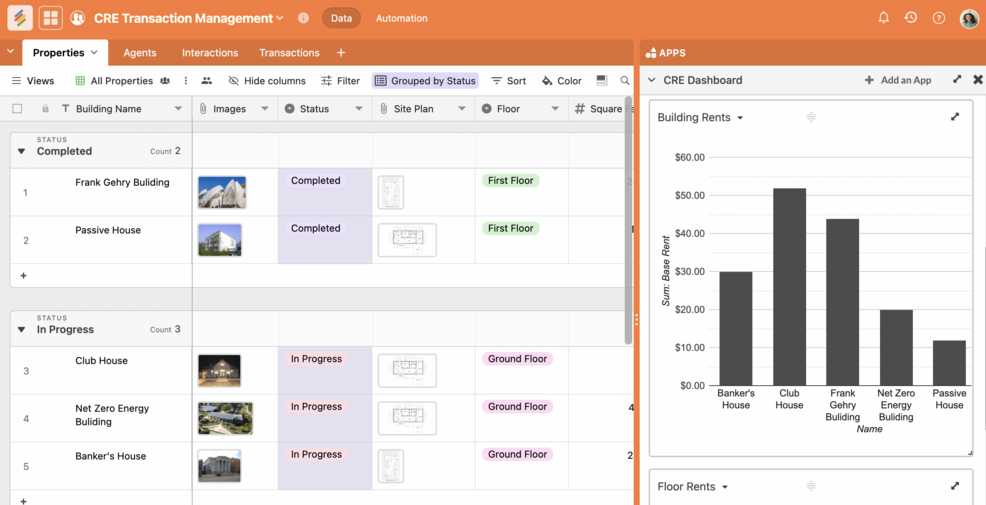Click the help question mark icon
The image size is (986, 505).
939,18
